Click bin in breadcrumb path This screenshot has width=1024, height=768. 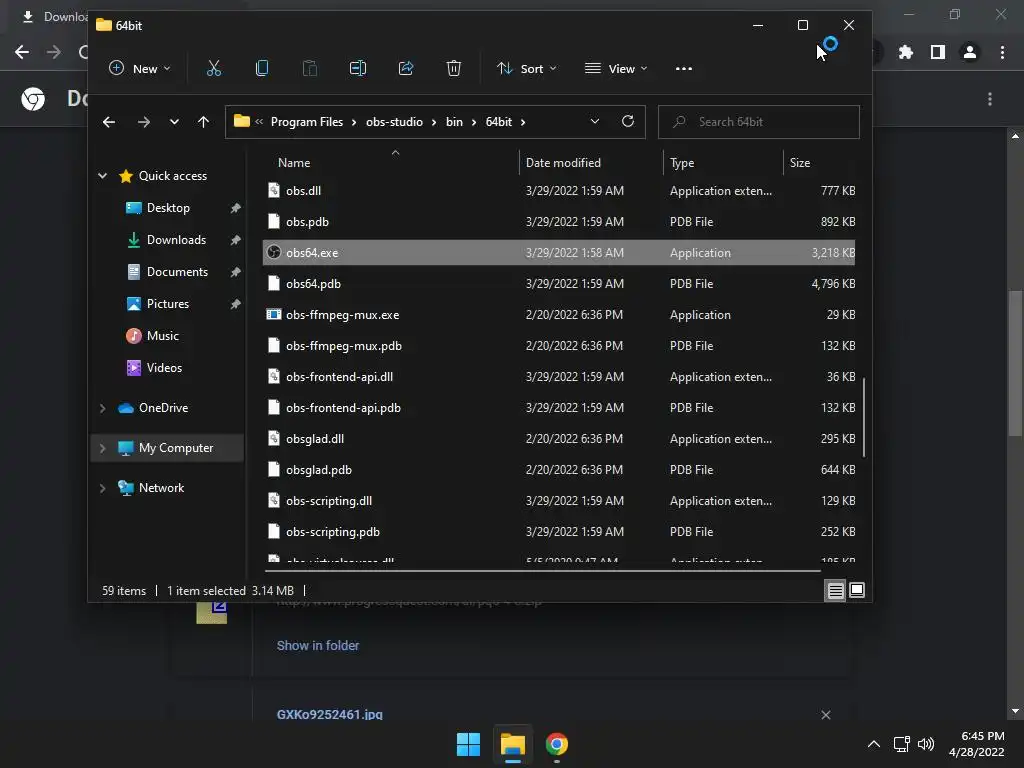[454, 122]
